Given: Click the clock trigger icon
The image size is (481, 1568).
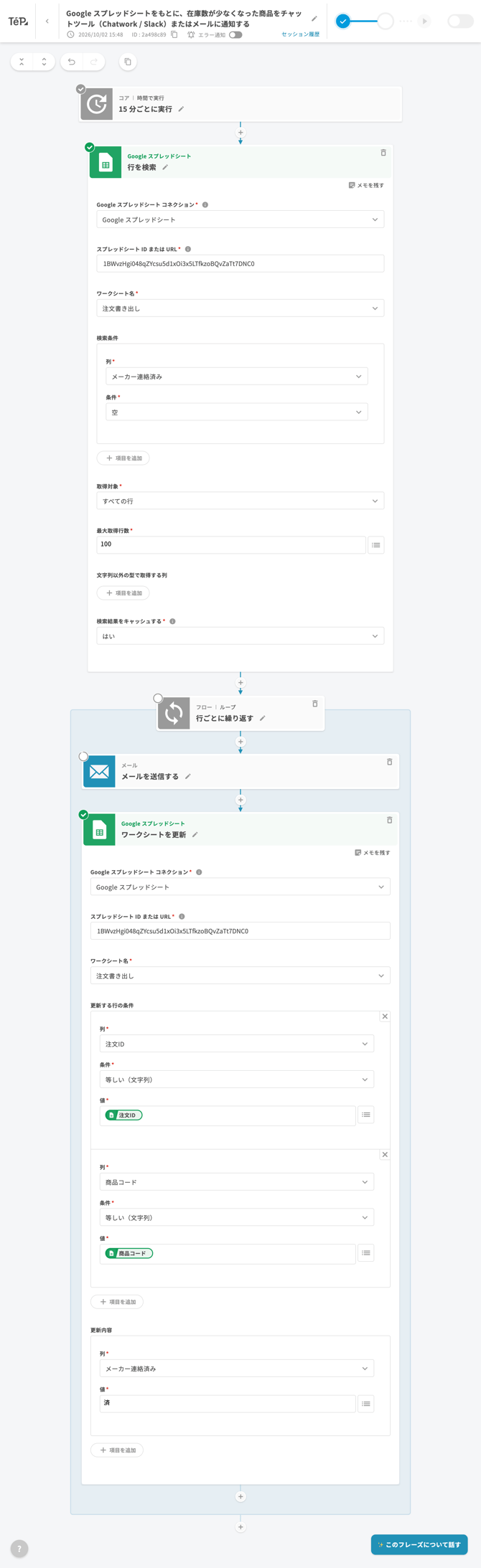Looking at the screenshot, I should point(96,104).
